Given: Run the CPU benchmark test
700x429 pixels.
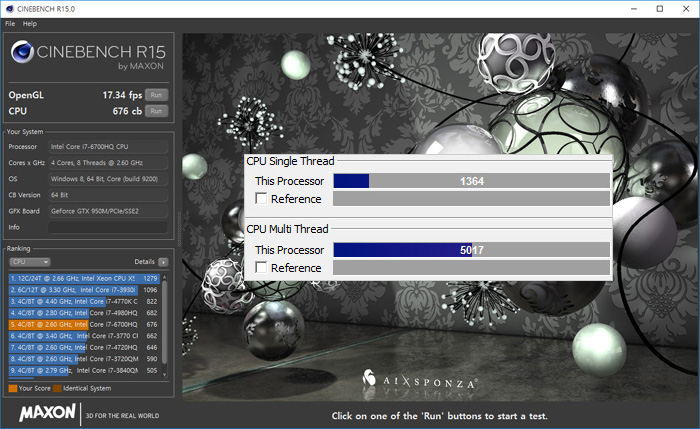Looking at the screenshot, I should [x=156, y=111].
